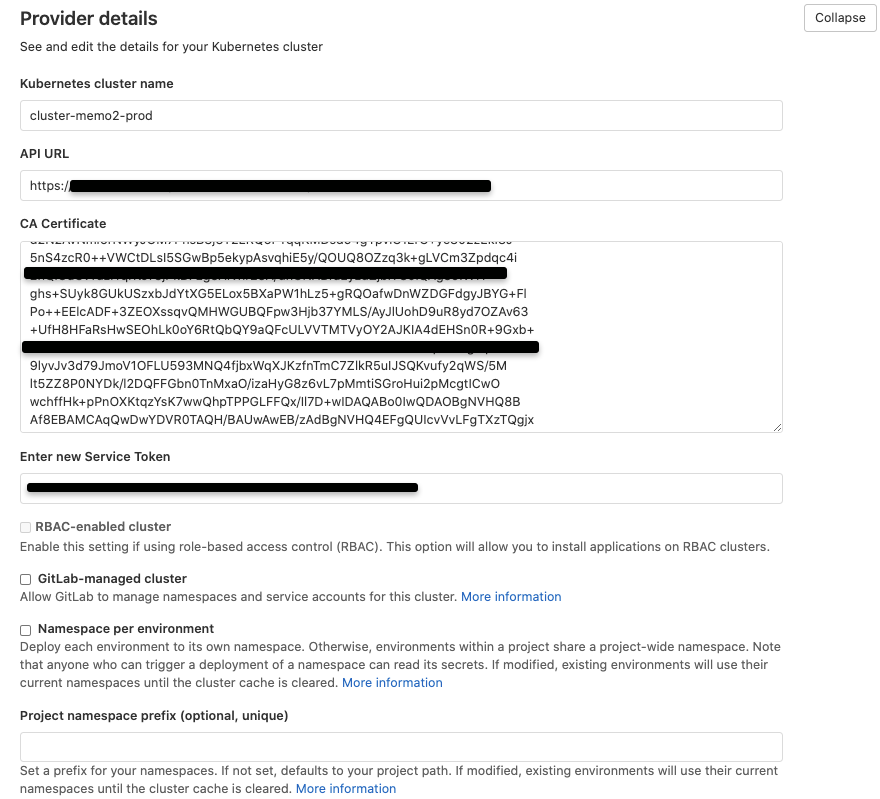The height and width of the screenshot is (799, 880).
Task: Grab the CA Certificate textarea resize handle
Action: (777, 427)
